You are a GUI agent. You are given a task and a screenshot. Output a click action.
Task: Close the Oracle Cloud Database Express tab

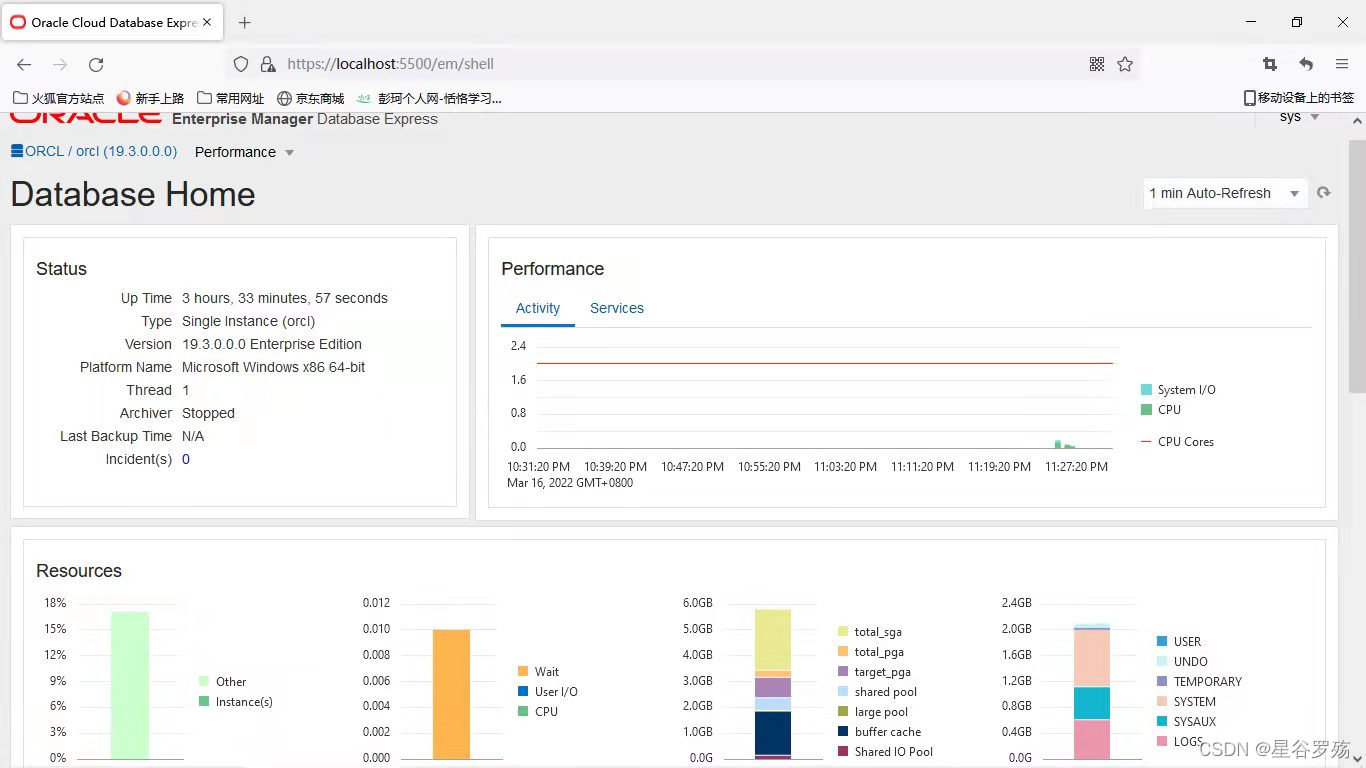[207, 22]
